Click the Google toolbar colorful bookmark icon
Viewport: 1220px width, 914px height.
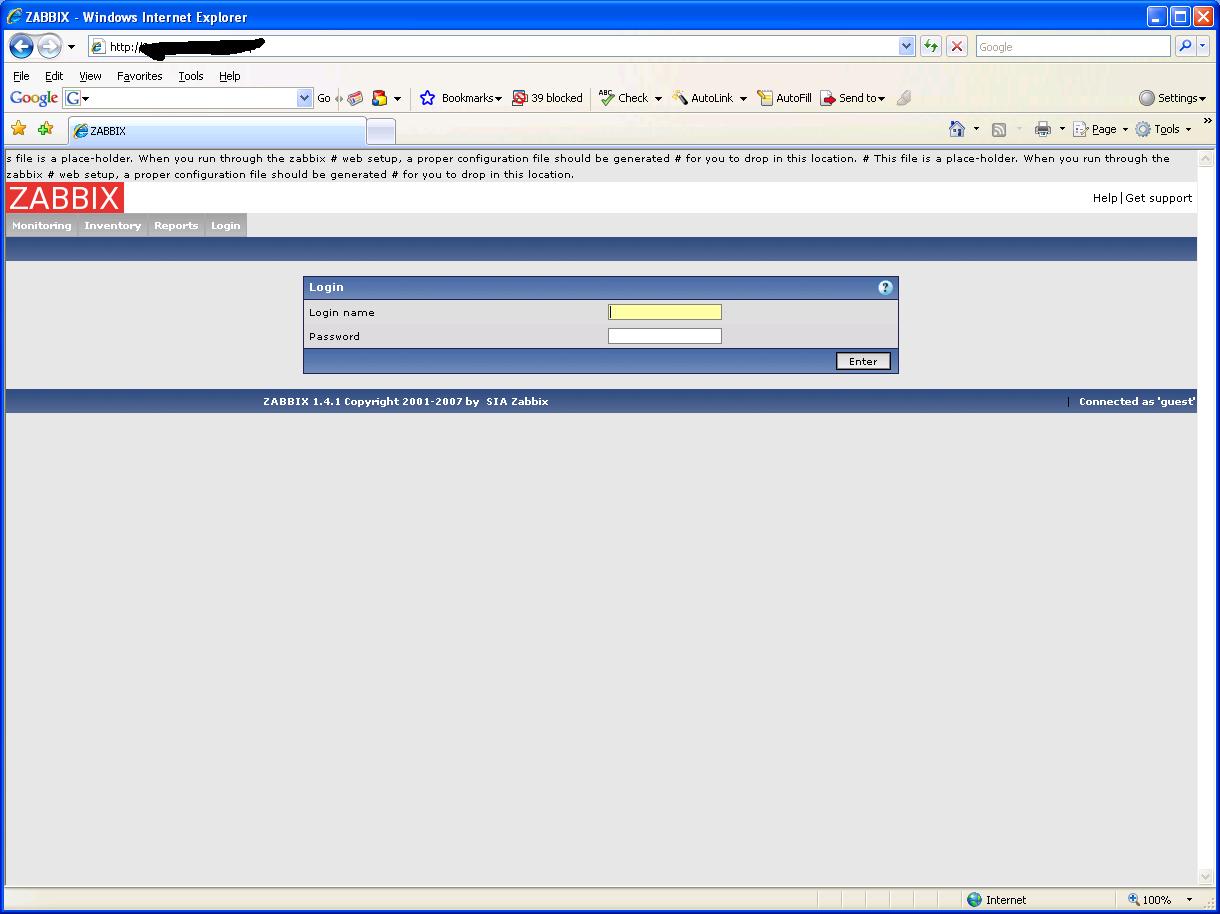pyautogui.click(x=380, y=98)
